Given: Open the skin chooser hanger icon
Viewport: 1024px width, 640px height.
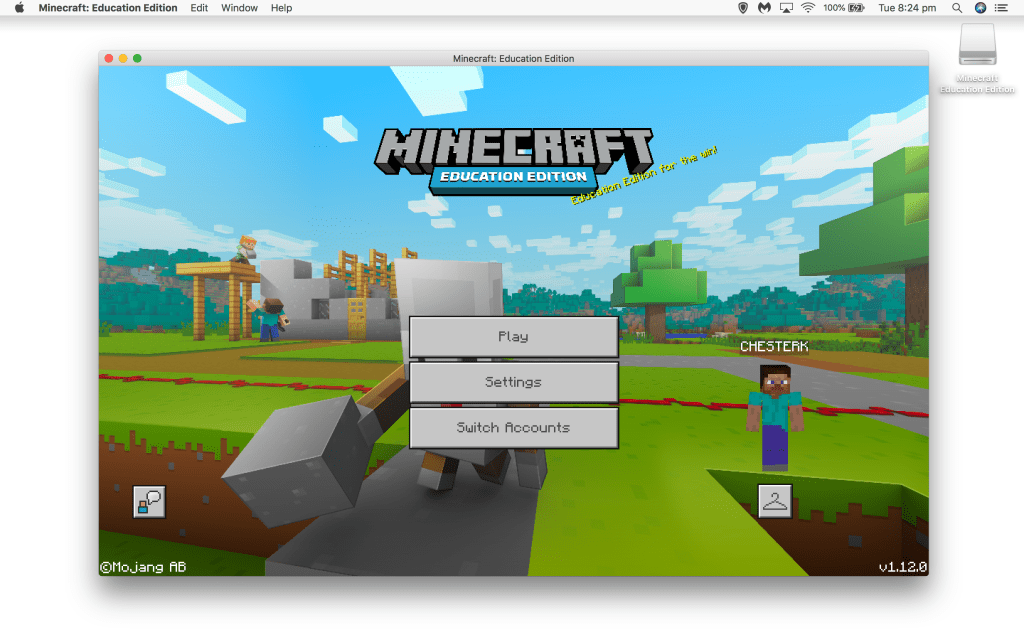Looking at the screenshot, I should 774,501.
